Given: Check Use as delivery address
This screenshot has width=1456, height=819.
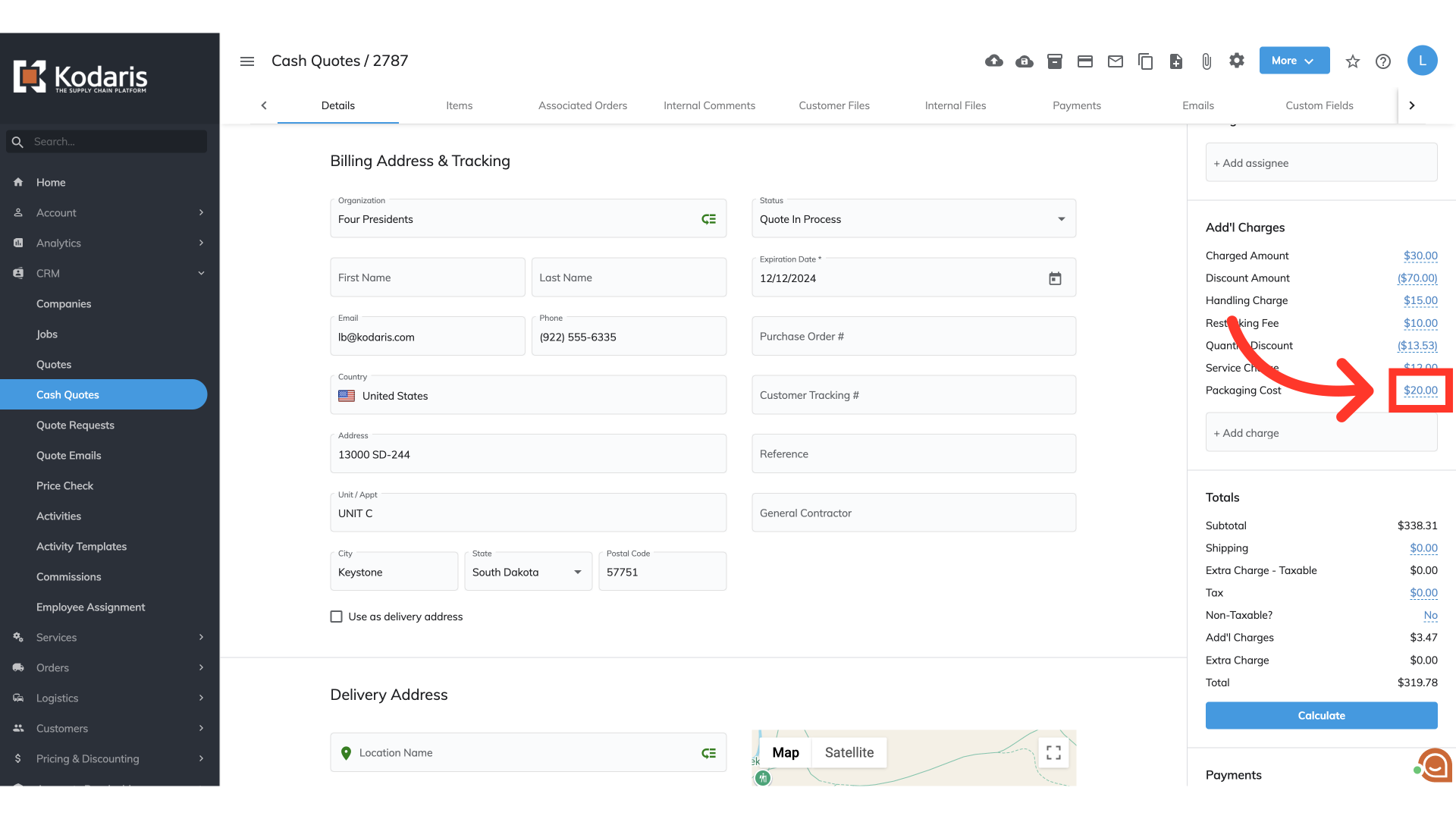Looking at the screenshot, I should [336, 617].
